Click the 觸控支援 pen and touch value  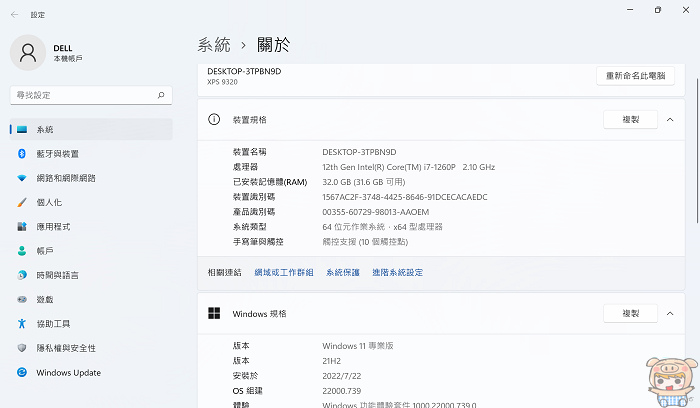365,242
